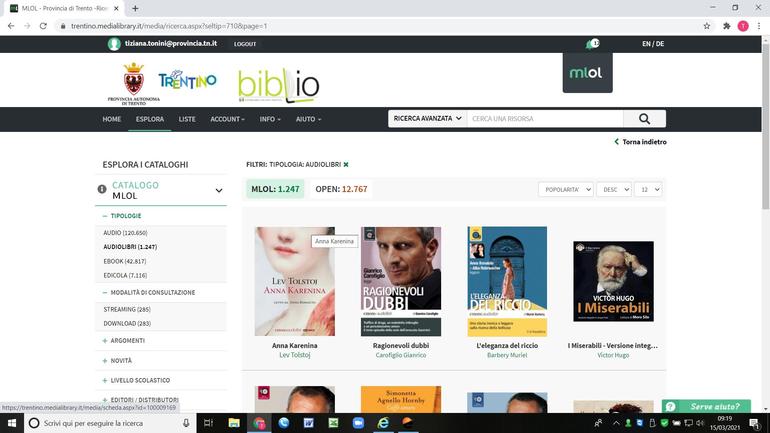Viewport: 770px width, 433px height.
Task: Click the user avatar icon
Action: pos(114,44)
